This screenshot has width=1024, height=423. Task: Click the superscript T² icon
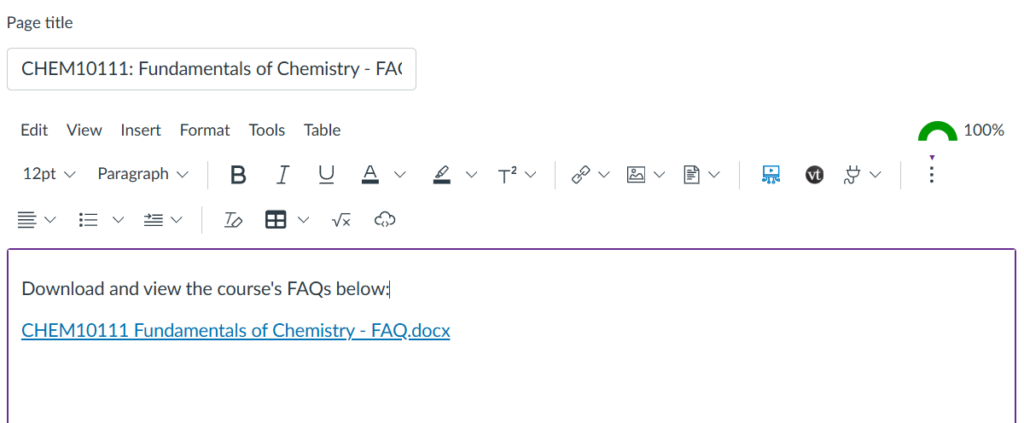(507, 175)
